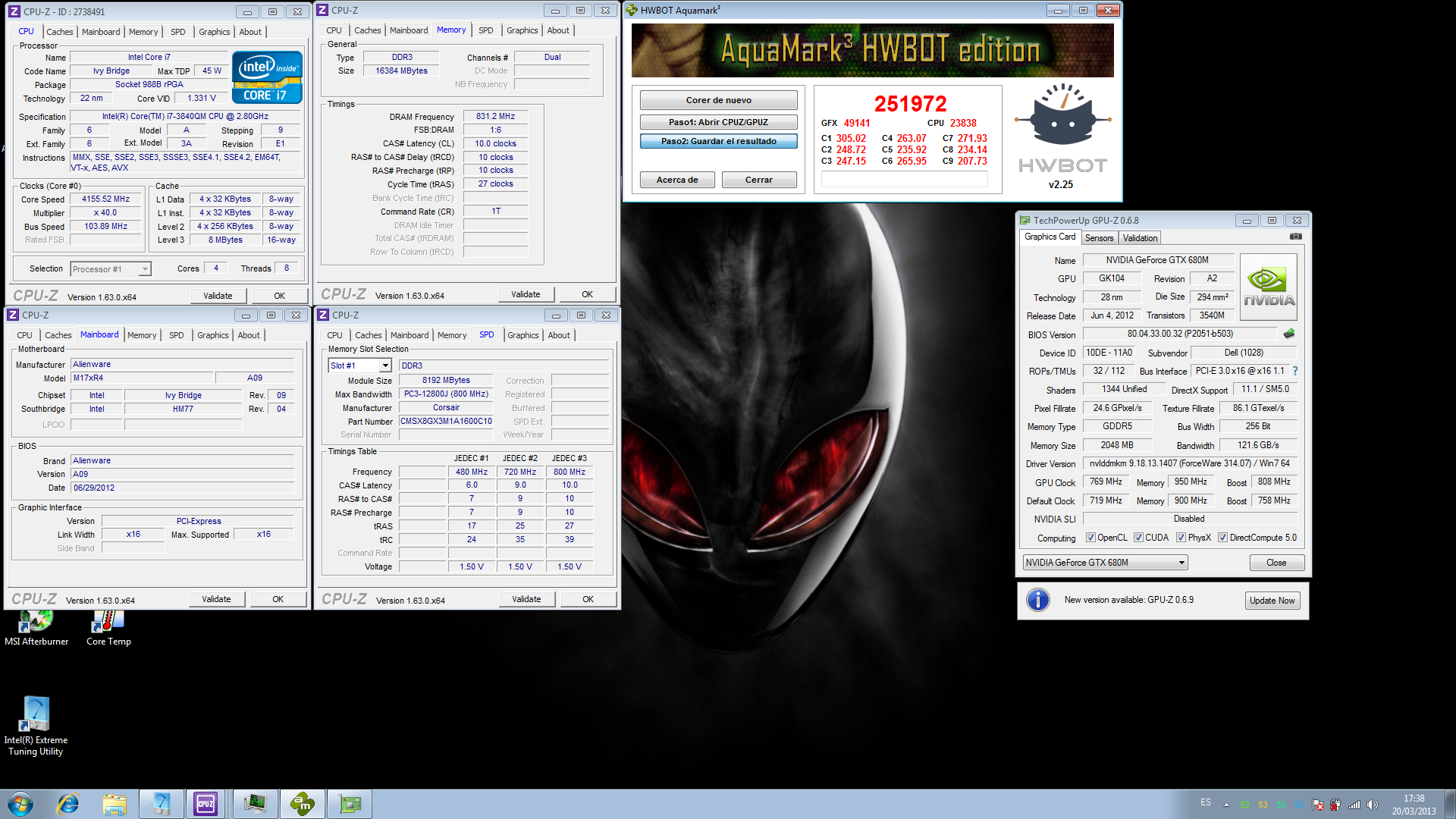Screen dimensions: 1456x819
Task: Open About tab in CPU-Z SPD window
Action: (559, 335)
